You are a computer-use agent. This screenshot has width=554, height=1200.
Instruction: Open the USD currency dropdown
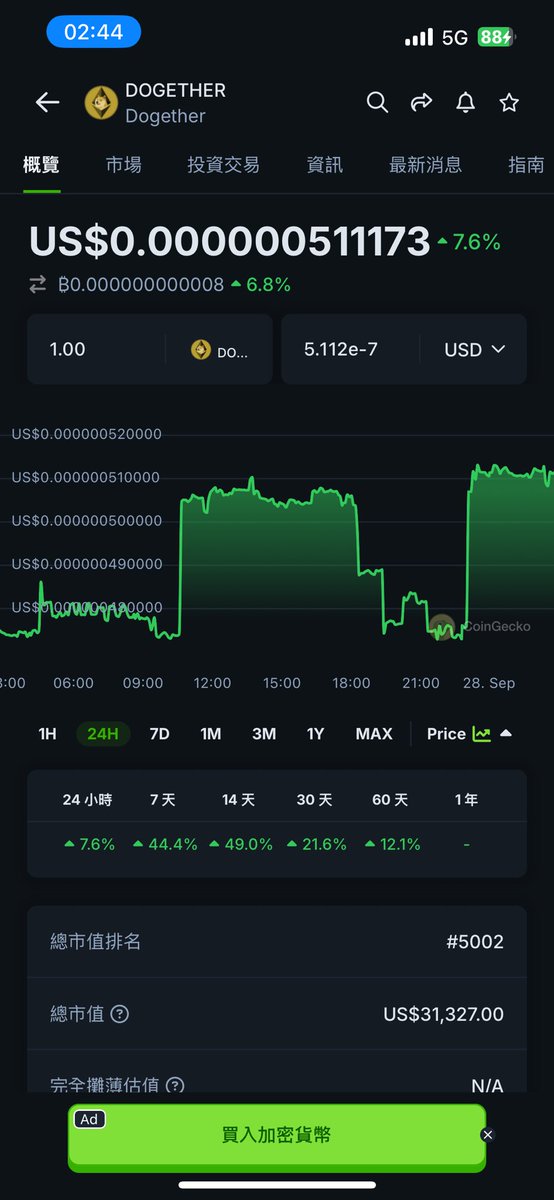pos(475,350)
